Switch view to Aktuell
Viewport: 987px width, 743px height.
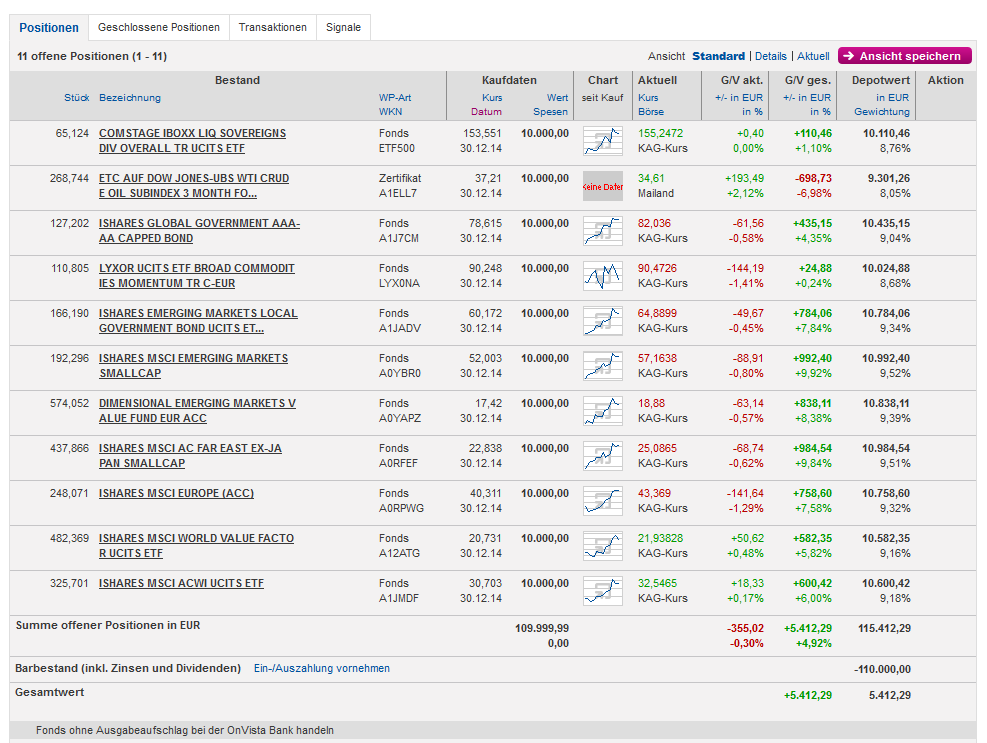813,57
